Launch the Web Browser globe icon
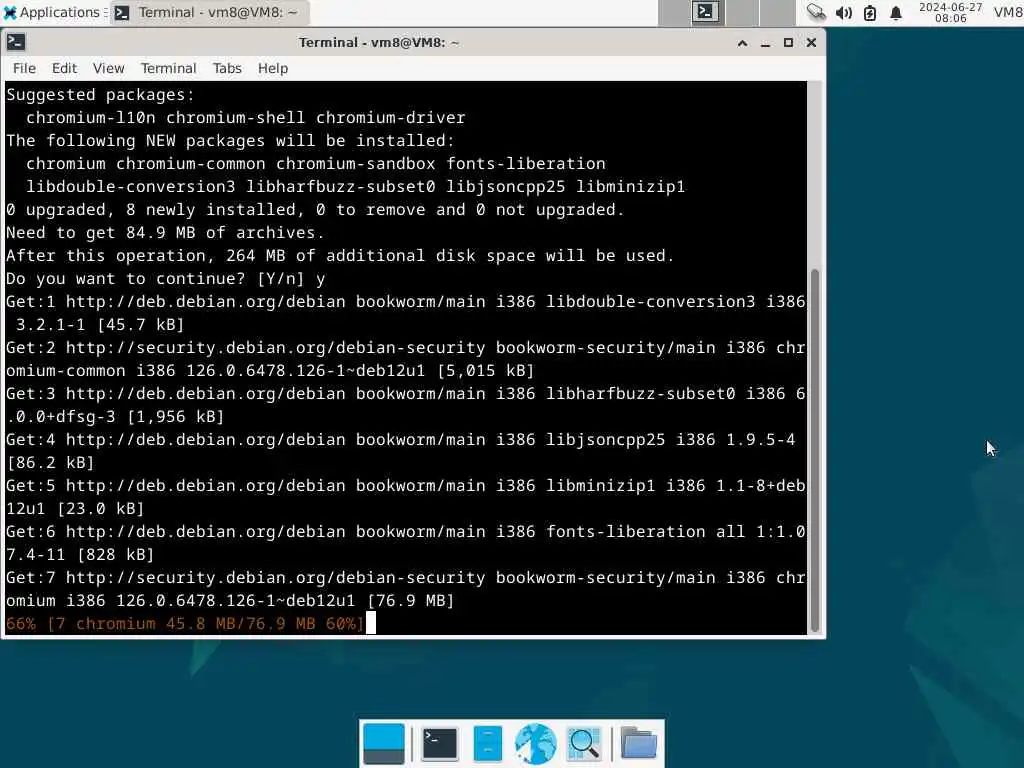Image resolution: width=1024 pixels, height=768 pixels. (x=536, y=744)
